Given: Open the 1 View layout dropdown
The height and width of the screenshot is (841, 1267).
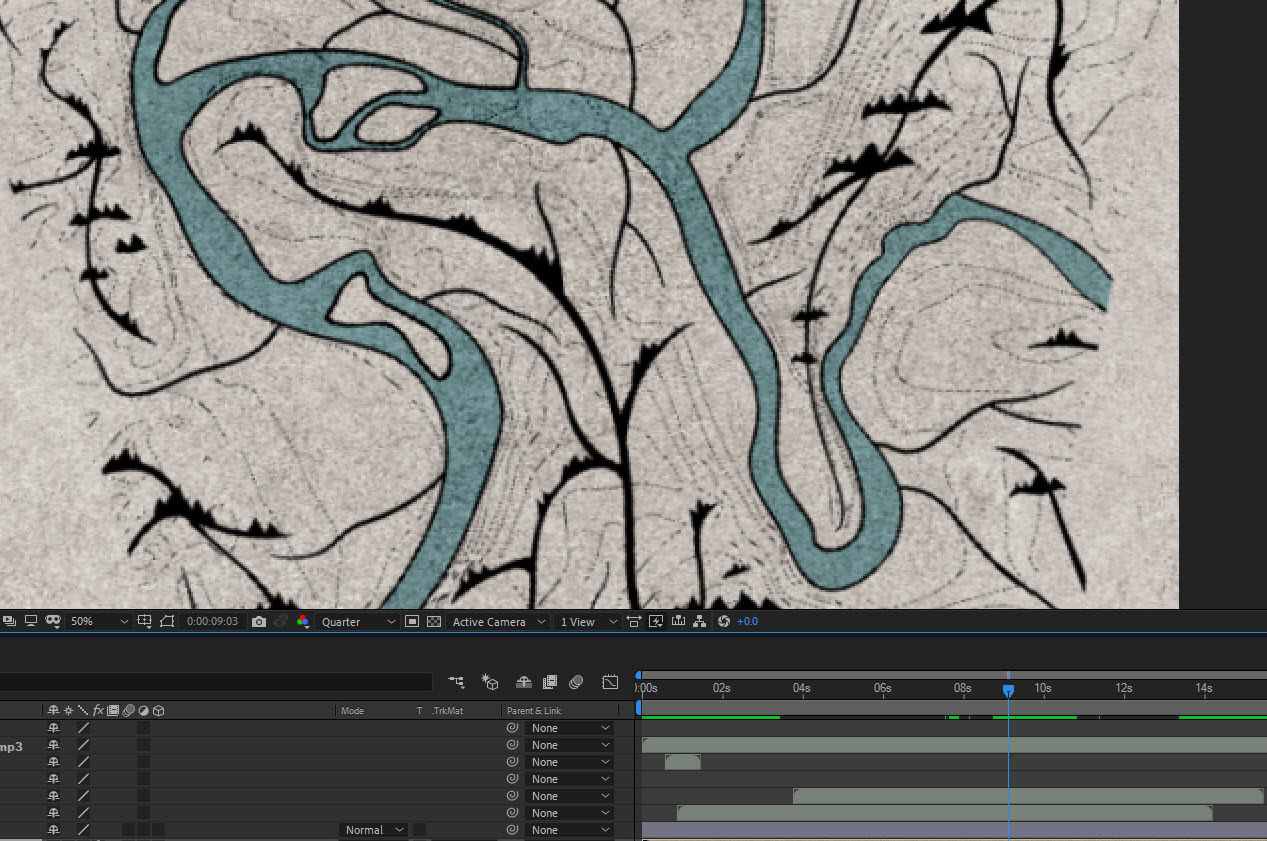Looking at the screenshot, I should 588,621.
